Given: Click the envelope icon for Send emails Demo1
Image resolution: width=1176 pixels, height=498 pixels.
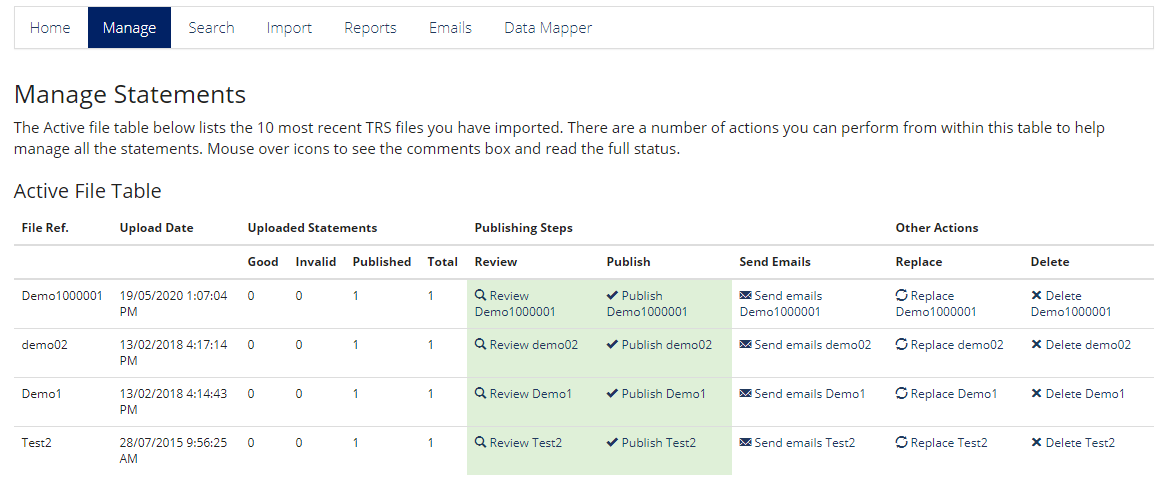Looking at the screenshot, I should [746, 394].
